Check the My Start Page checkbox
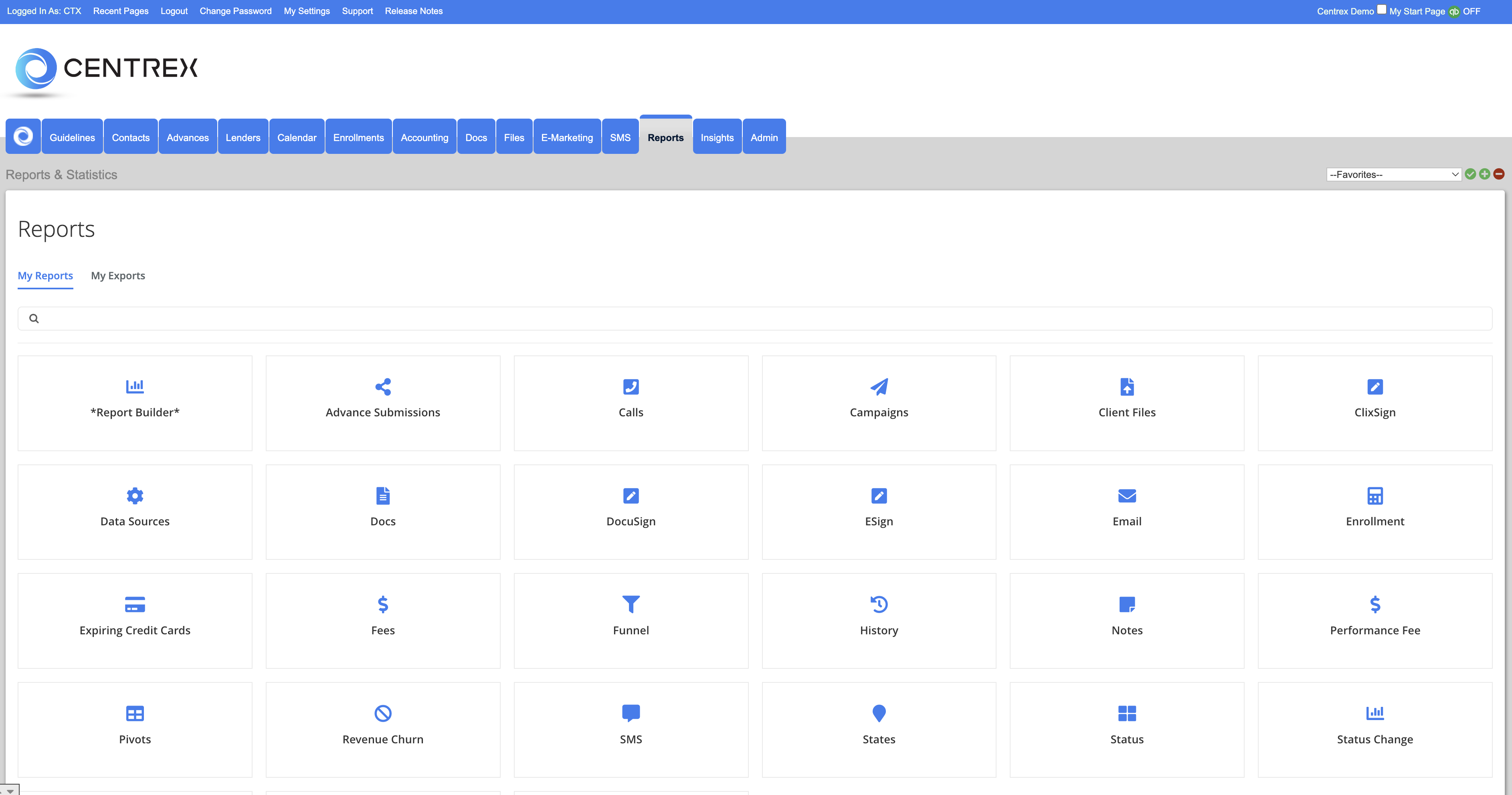The image size is (1512, 795). [1382, 9]
